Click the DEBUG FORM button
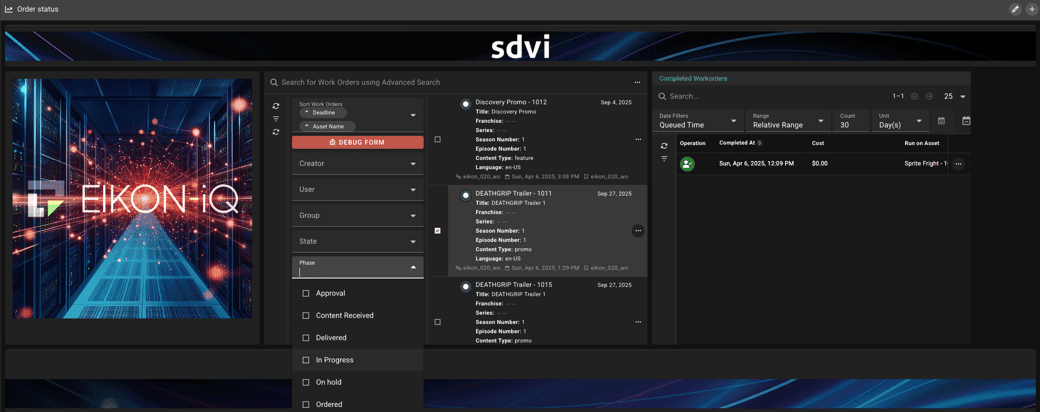Image resolution: width=1040 pixels, height=412 pixels. pos(358,143)
